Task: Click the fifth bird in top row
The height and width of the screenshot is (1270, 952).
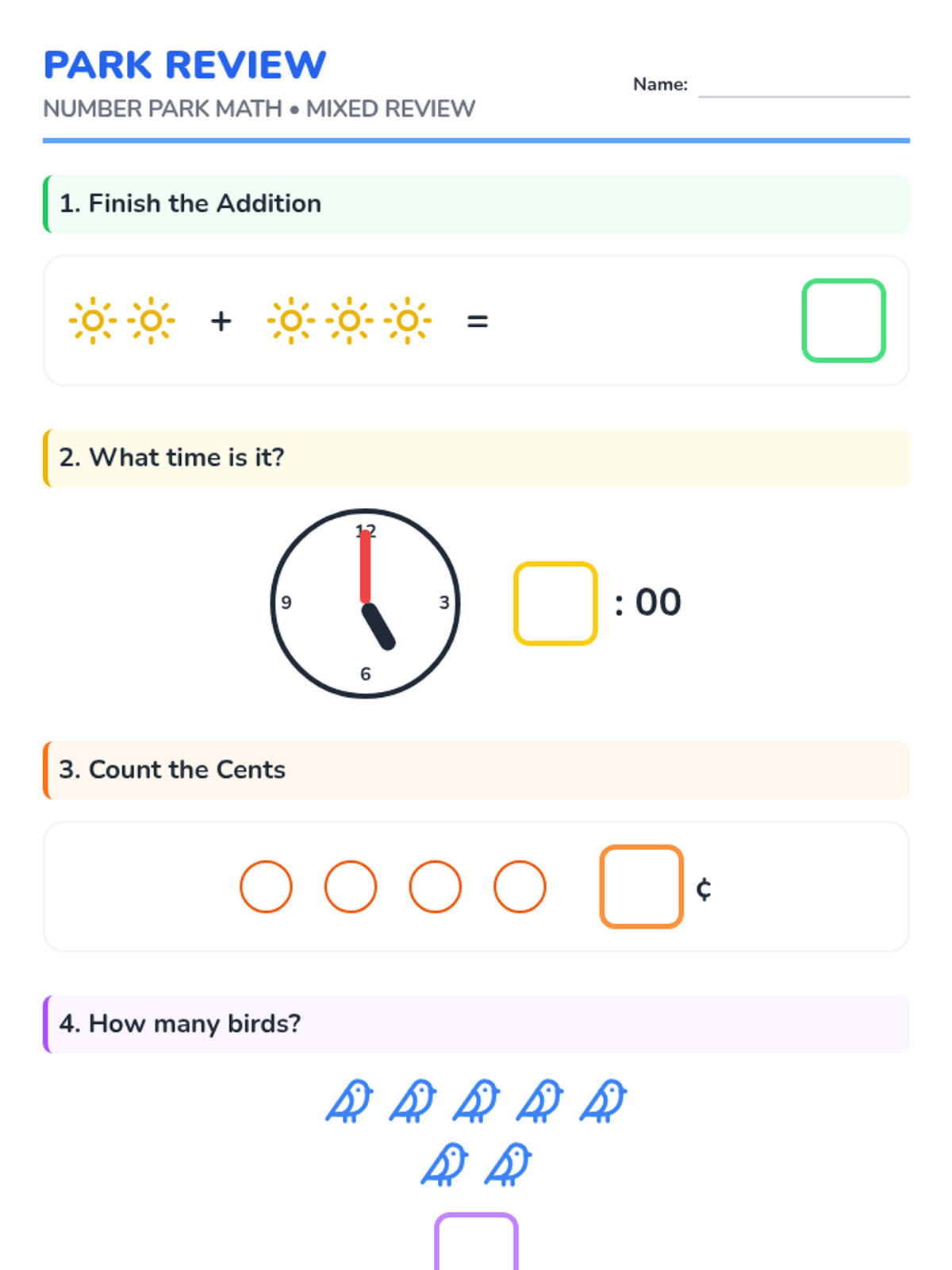Action: [603, 1101]
